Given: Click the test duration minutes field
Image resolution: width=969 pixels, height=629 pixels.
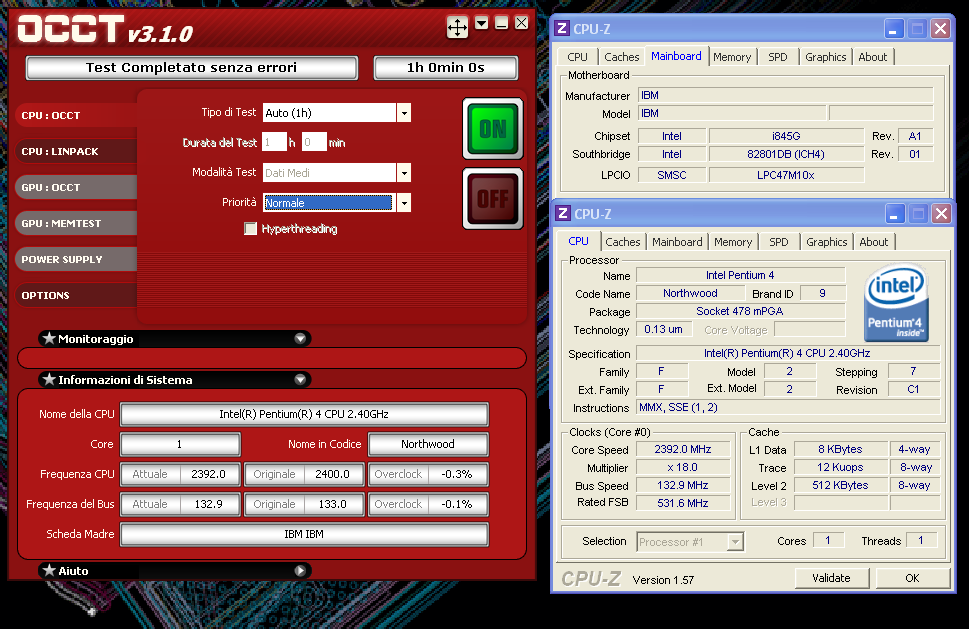Looking at the screenshot, I should [314, 142].
